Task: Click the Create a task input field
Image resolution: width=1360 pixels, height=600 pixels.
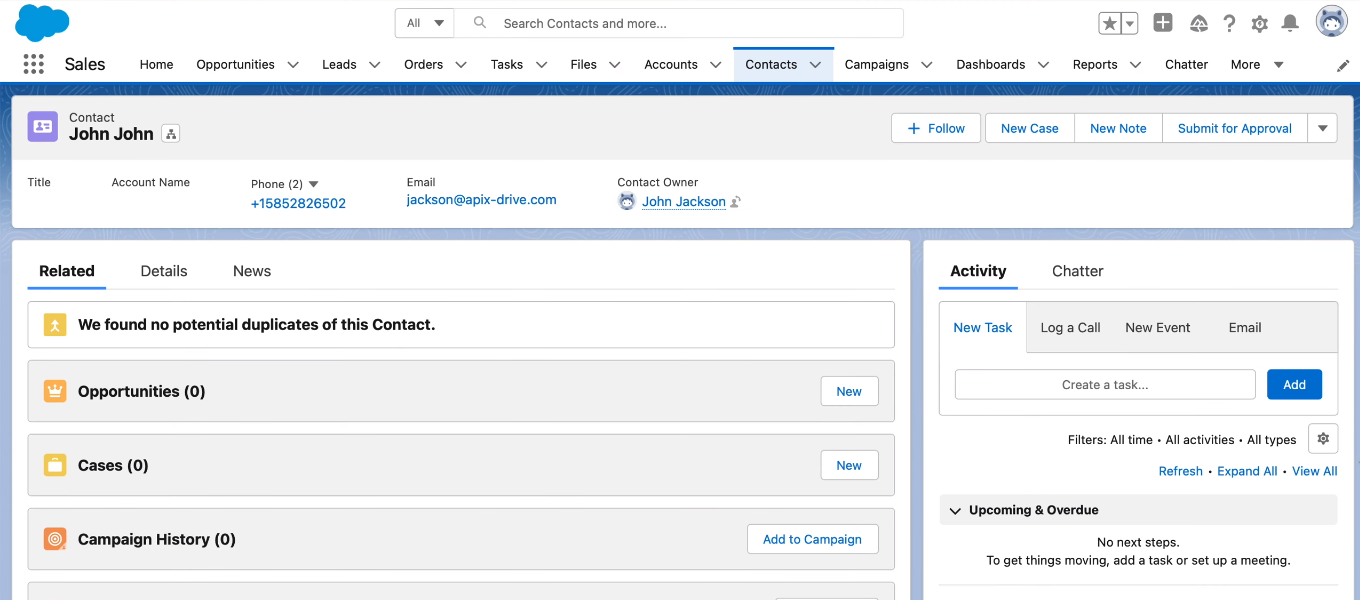Action: [x=1105, y=385]
